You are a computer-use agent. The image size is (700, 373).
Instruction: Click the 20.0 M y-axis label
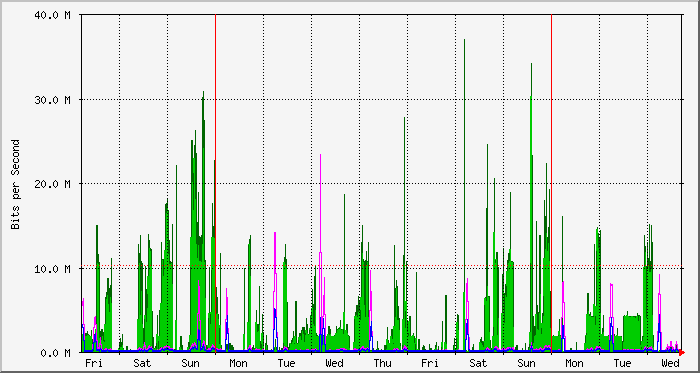click(x=52, y=184)
